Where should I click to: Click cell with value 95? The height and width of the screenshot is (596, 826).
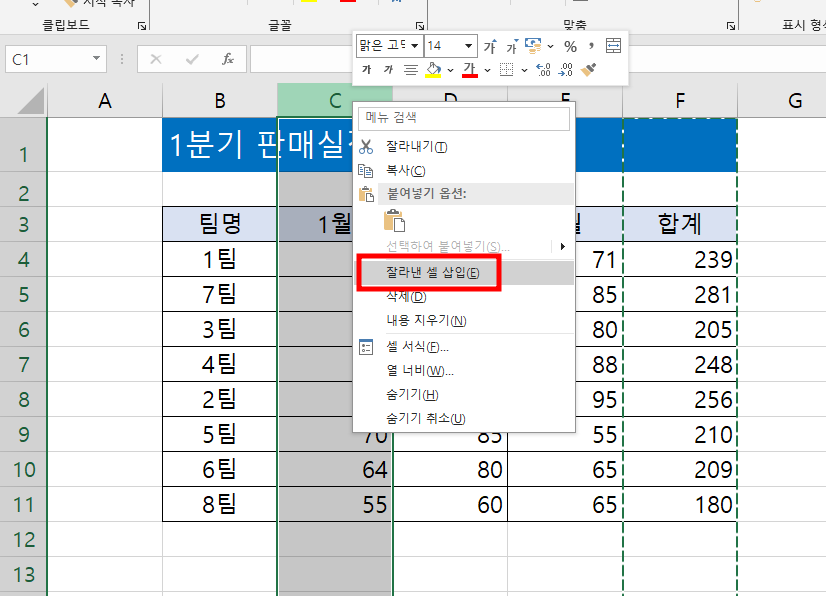click(599, 399)
